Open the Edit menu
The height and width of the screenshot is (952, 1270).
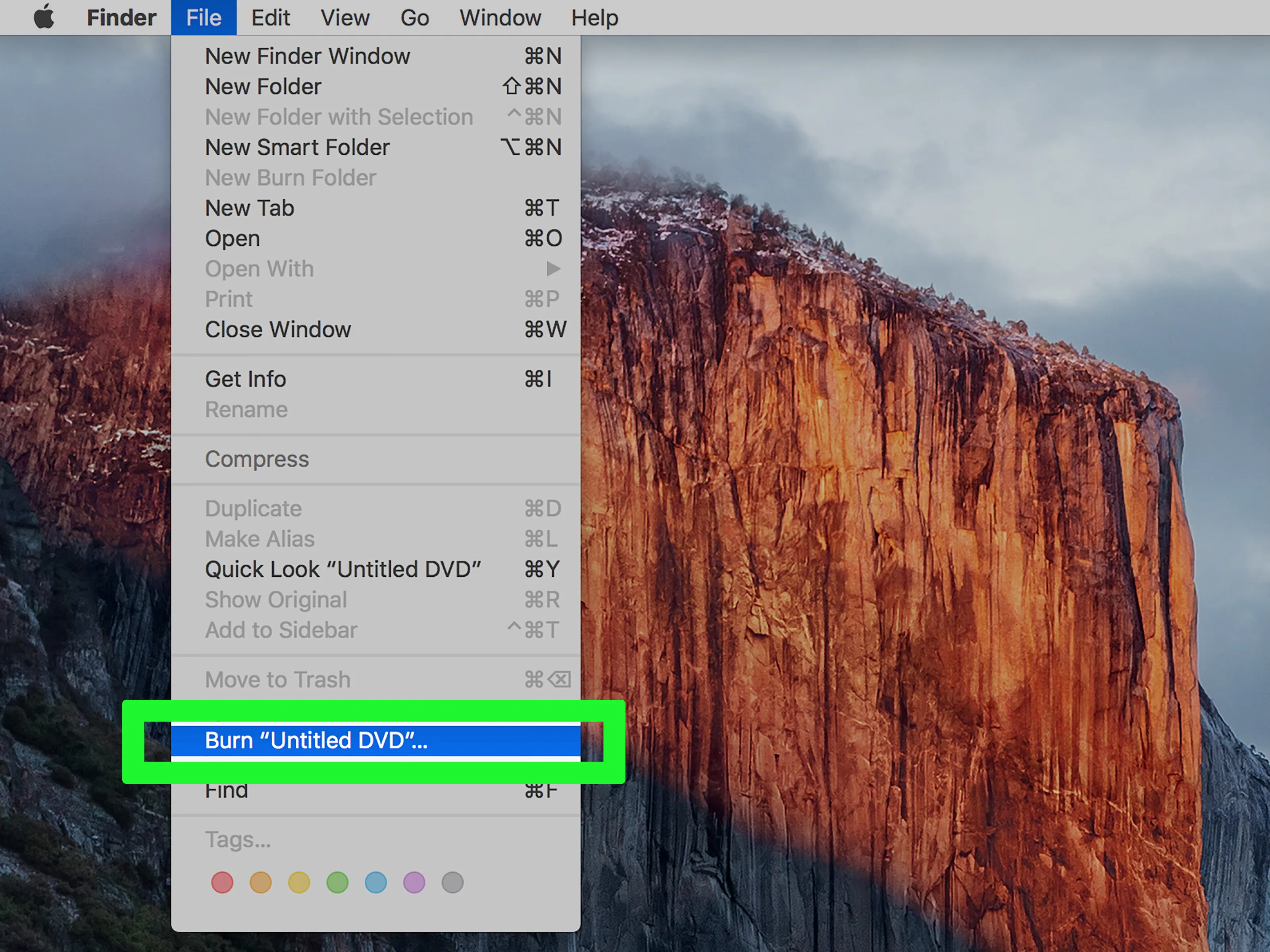[270, 18]
